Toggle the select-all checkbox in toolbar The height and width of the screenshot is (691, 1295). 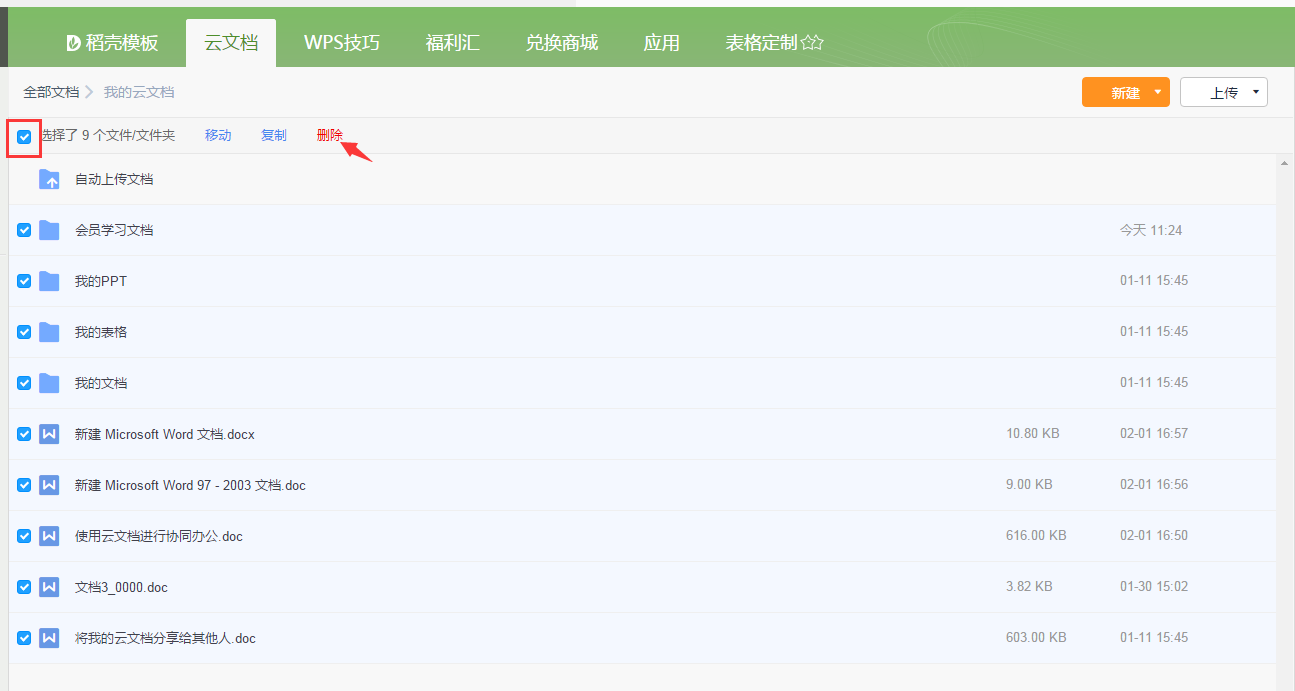coord(24,136)
